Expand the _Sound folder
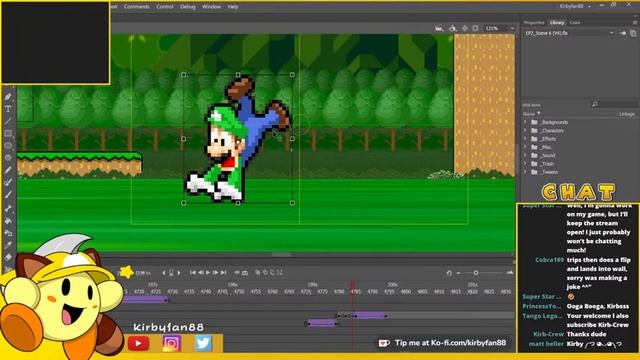The image size is (640, 360). pos(526,156)
